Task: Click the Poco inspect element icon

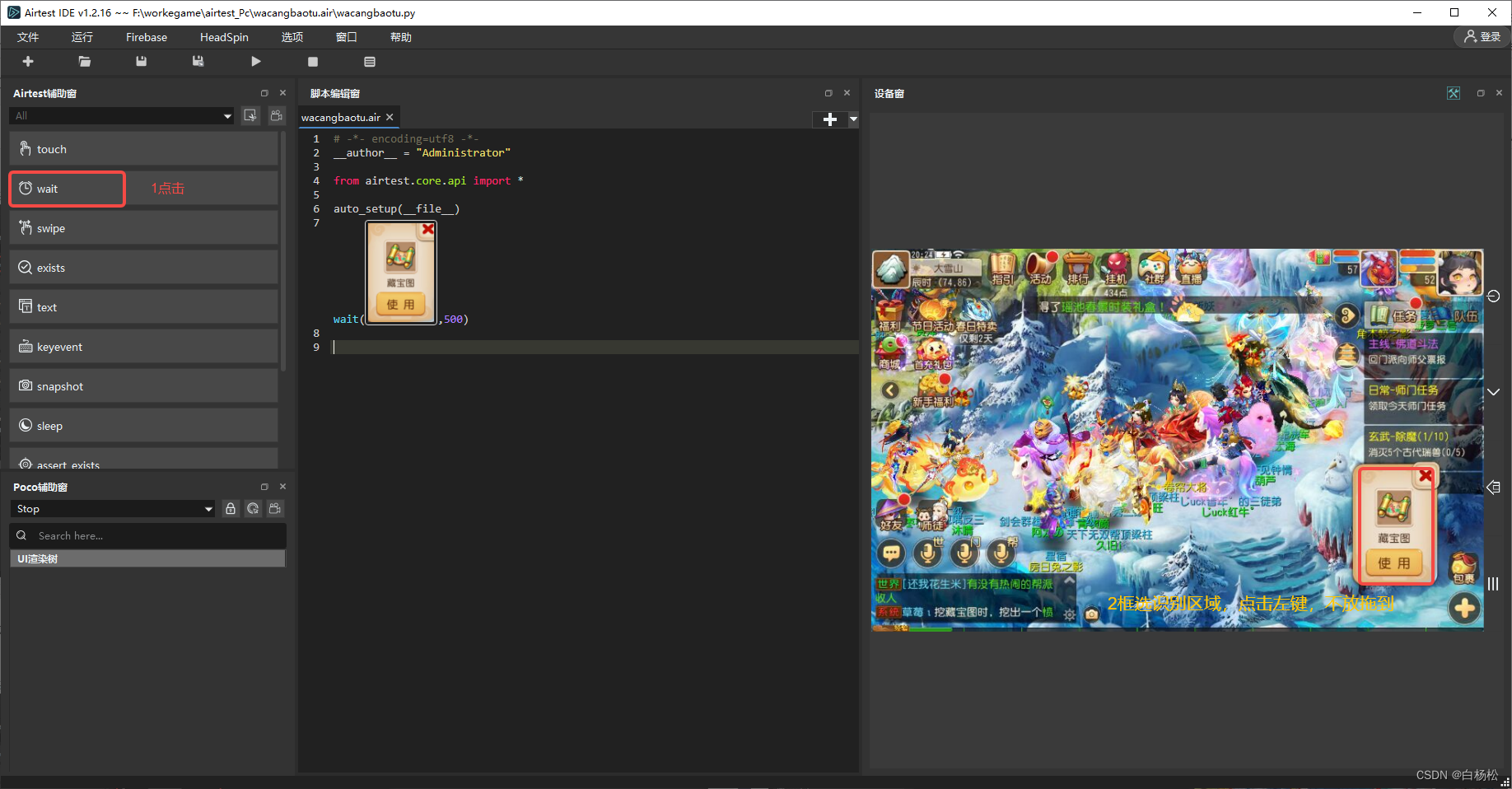Action: tap(253, 509)
